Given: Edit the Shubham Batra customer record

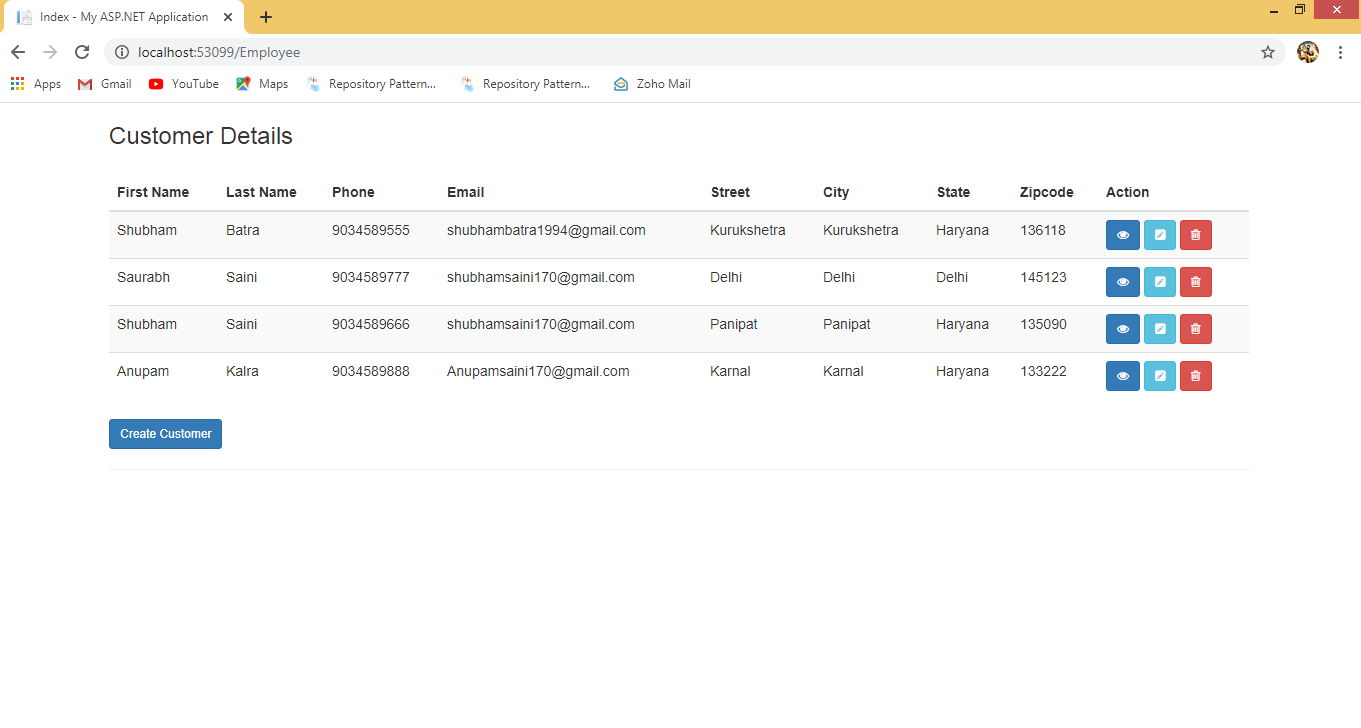Looking at the screenshot, I should [x=1159, y=235].
